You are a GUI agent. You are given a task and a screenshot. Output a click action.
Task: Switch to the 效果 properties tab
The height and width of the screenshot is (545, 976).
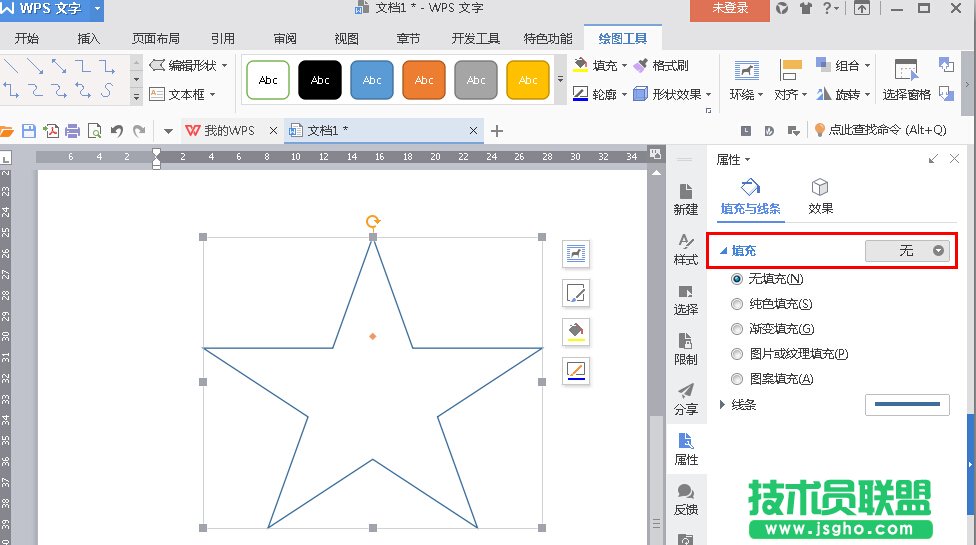(x=820, y=196)
